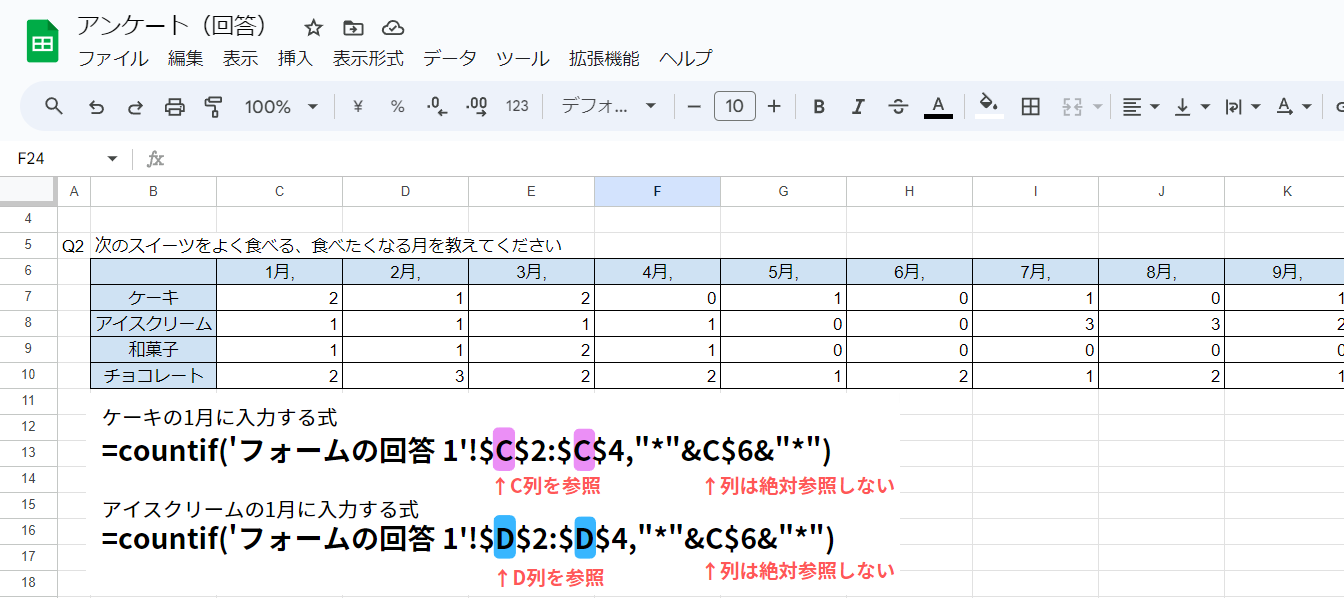Click the undo arrow icon

tap(96, 106)
